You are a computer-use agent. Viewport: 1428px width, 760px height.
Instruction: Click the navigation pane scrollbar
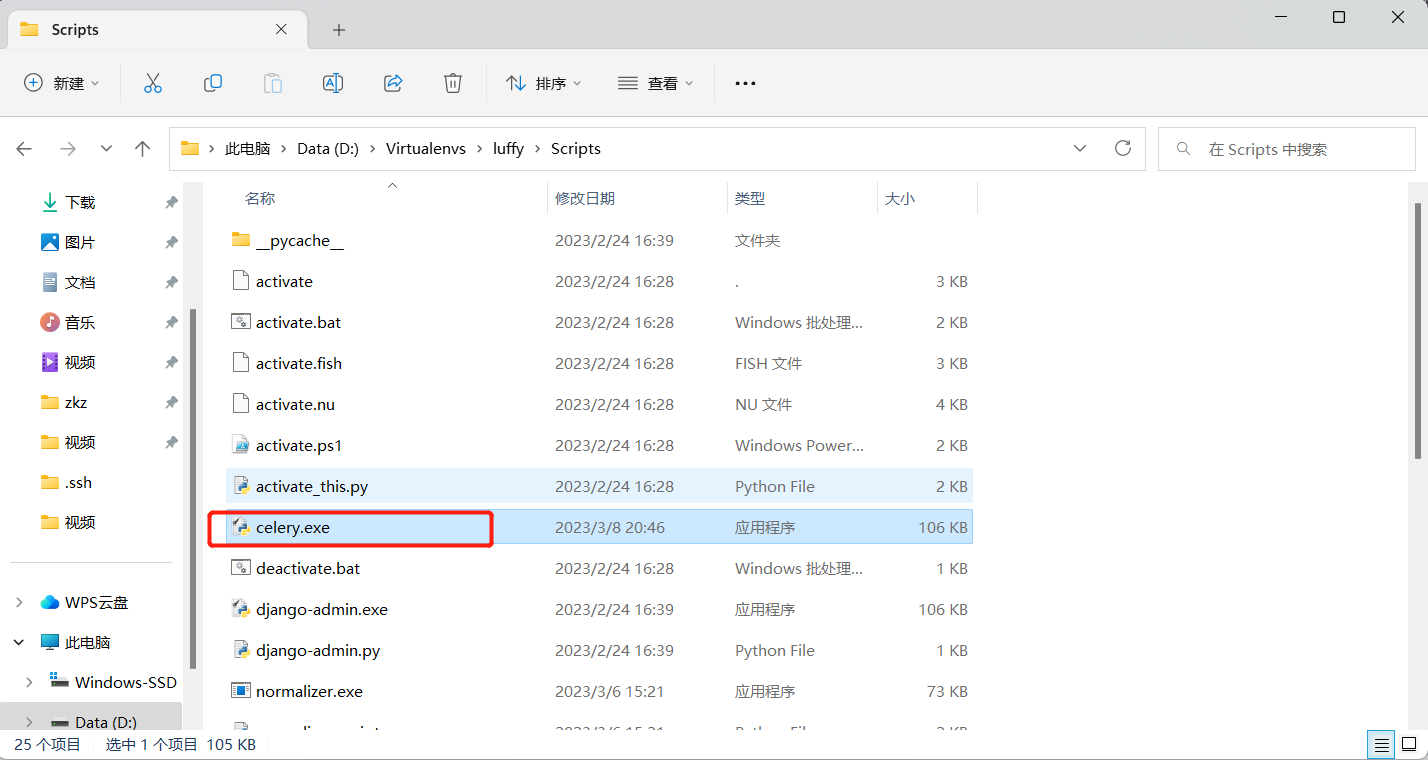pos(193,490)
